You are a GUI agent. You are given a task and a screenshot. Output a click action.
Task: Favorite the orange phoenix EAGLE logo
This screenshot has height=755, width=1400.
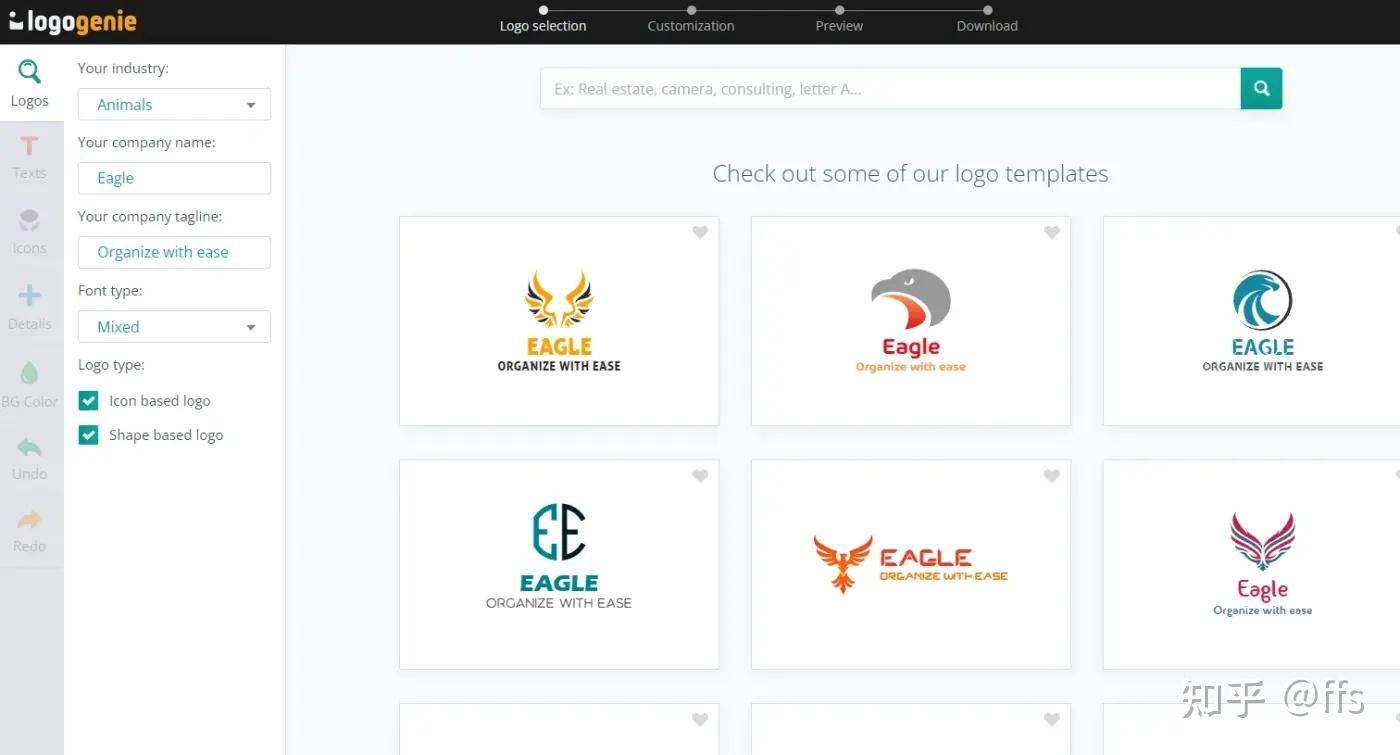pos(1052,476)
